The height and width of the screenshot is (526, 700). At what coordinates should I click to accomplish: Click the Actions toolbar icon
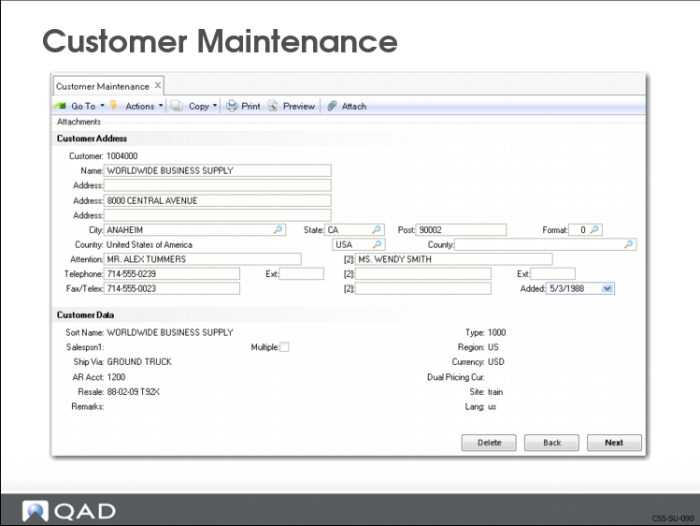[x=113, y=106]
